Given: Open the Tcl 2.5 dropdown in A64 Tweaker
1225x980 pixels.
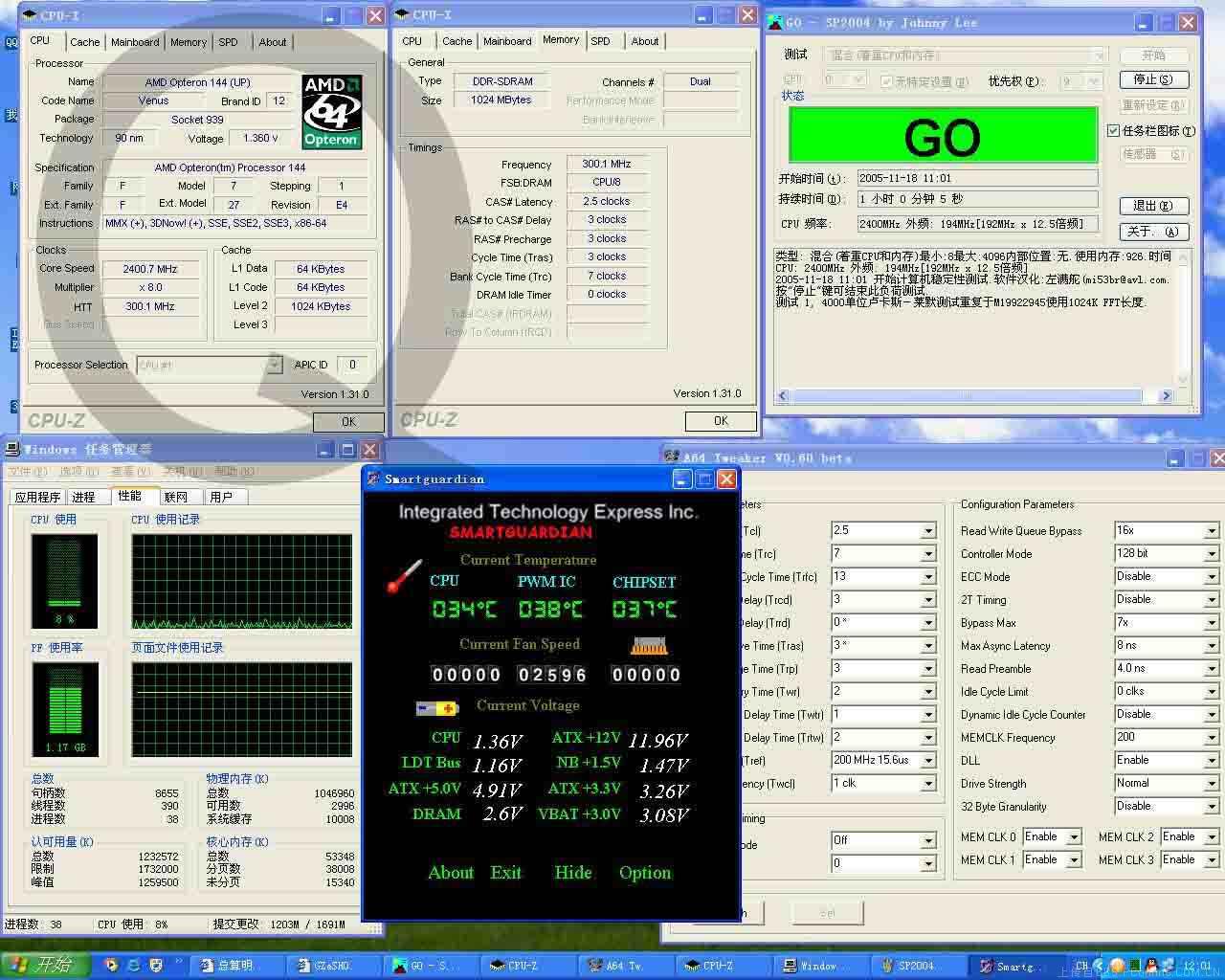Looking at the screenshot, I should click(928, 530).
